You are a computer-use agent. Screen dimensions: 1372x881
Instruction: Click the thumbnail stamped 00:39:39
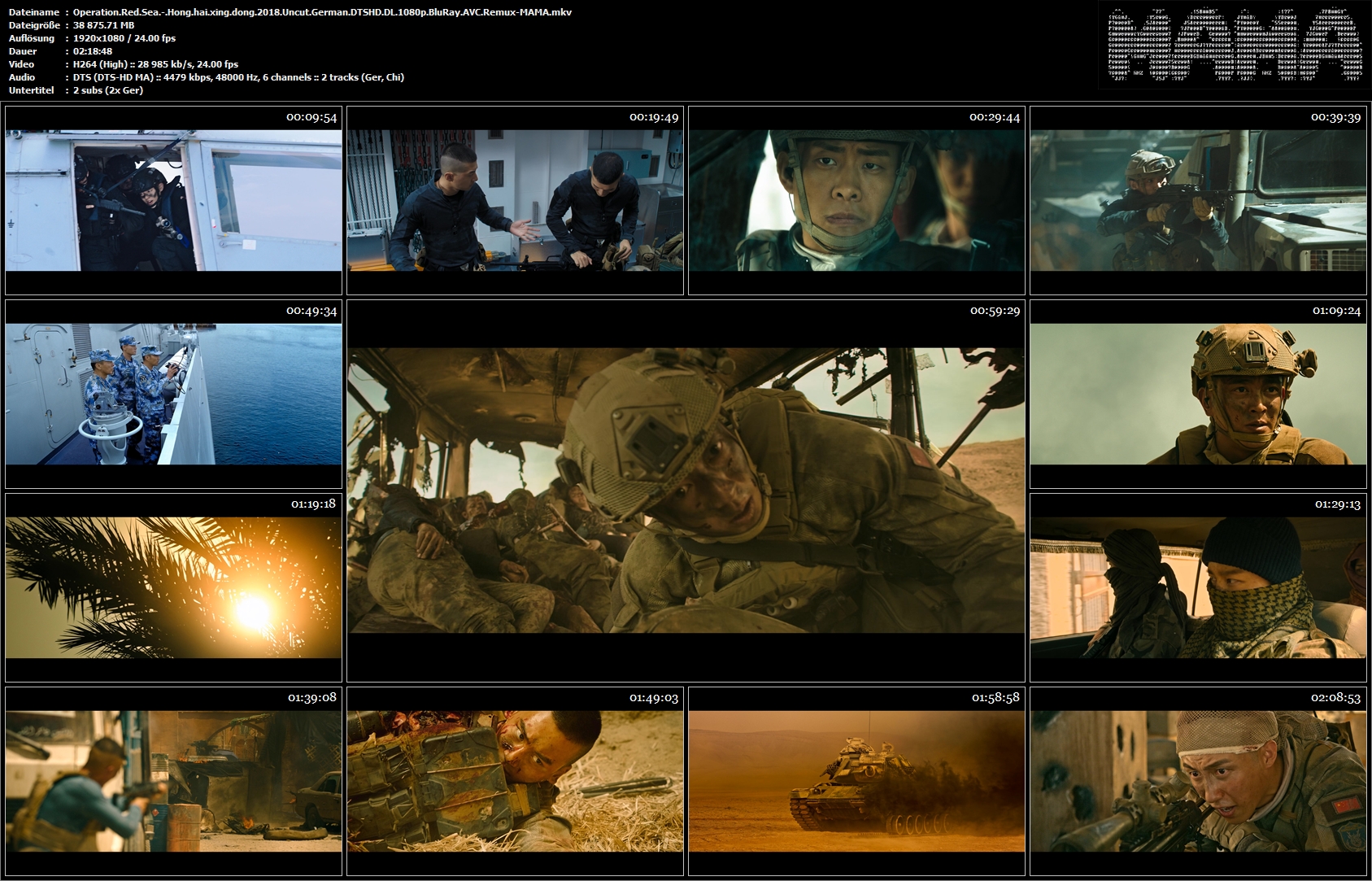pos(1198,200)
